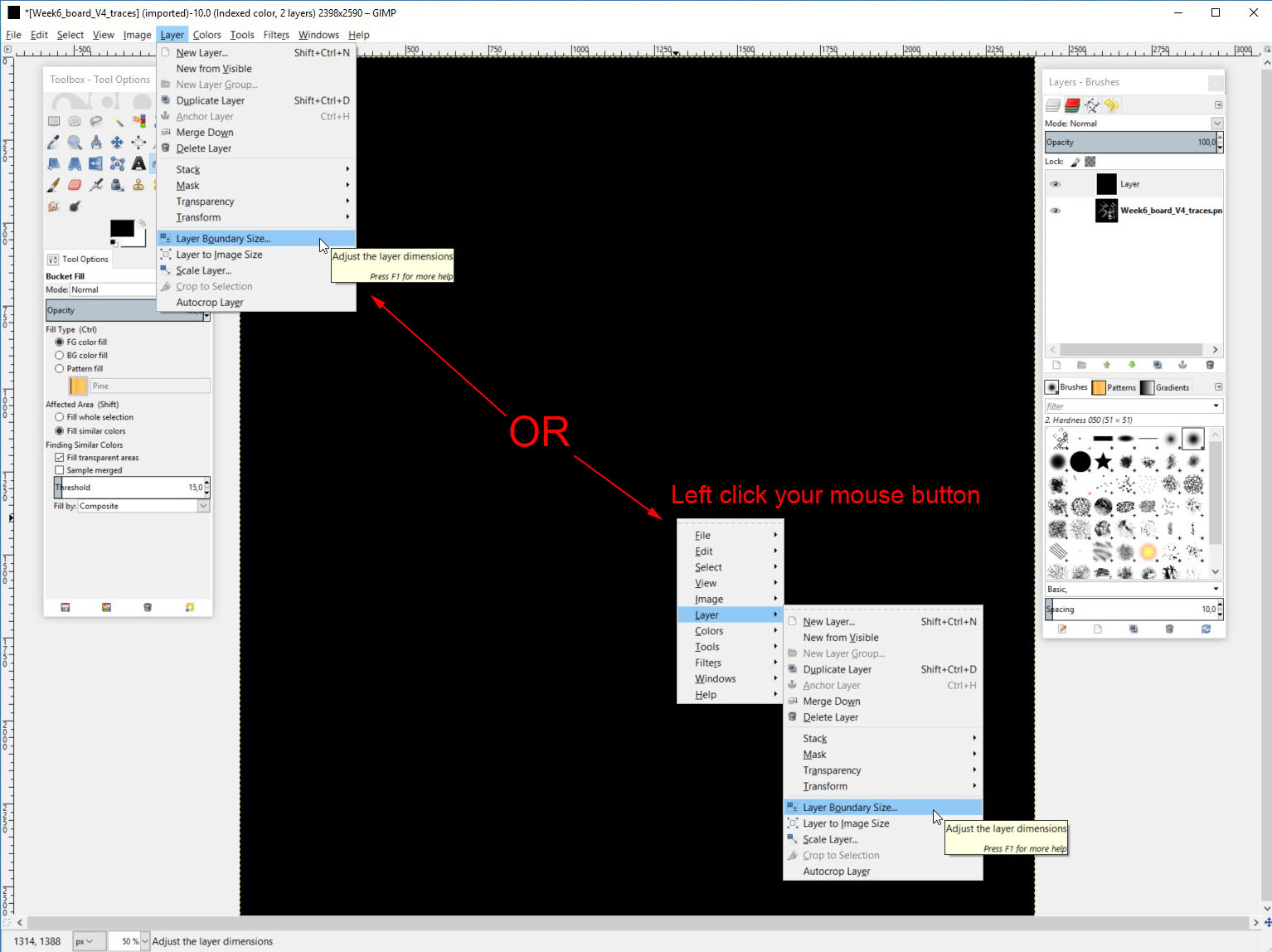Image resolution: width=1272 pixels, height=952 pixels.
Task: Select the Move tool
Action: coord(118,143)
